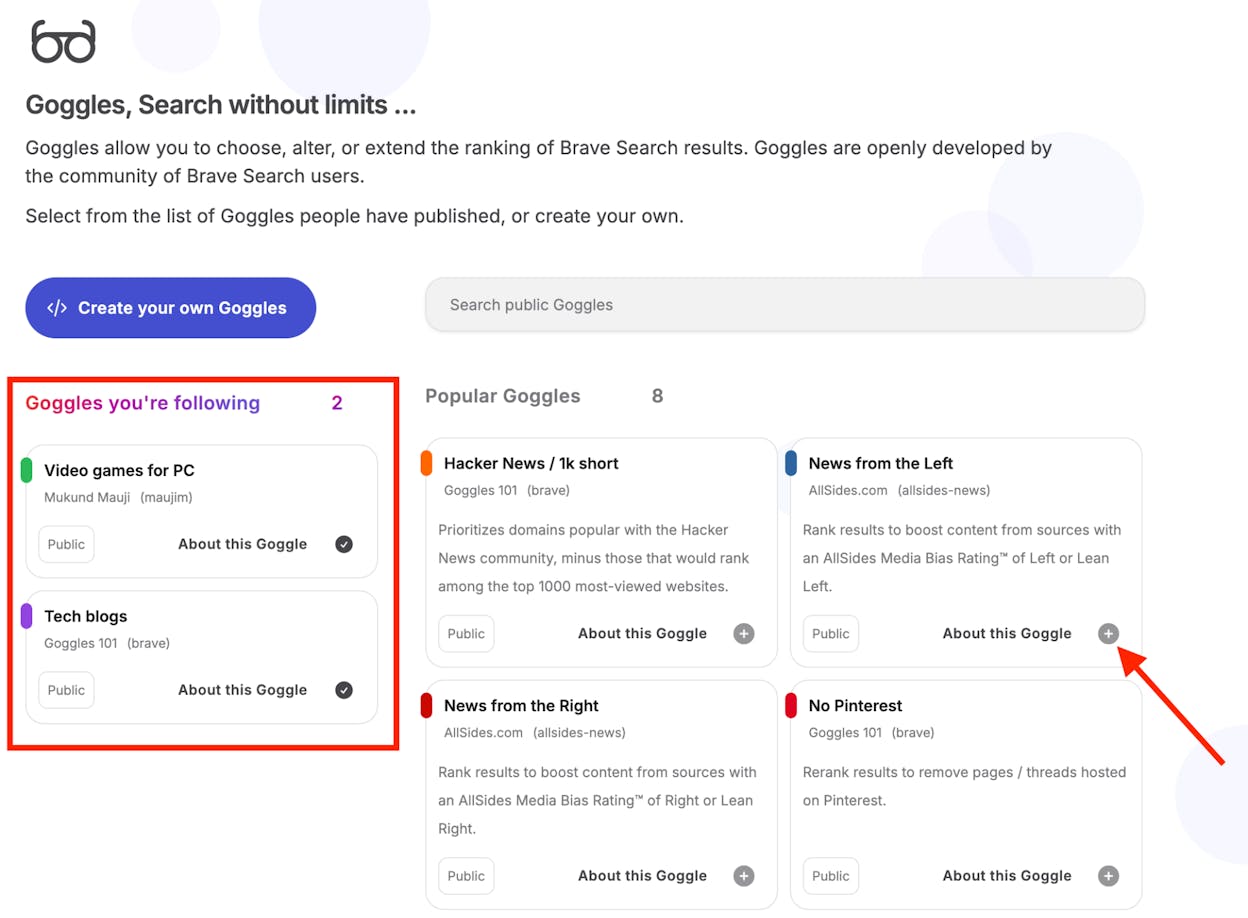Open the Video games for PC title
The width and height of the screenshot is (1248, 918).
coord(119,470)
